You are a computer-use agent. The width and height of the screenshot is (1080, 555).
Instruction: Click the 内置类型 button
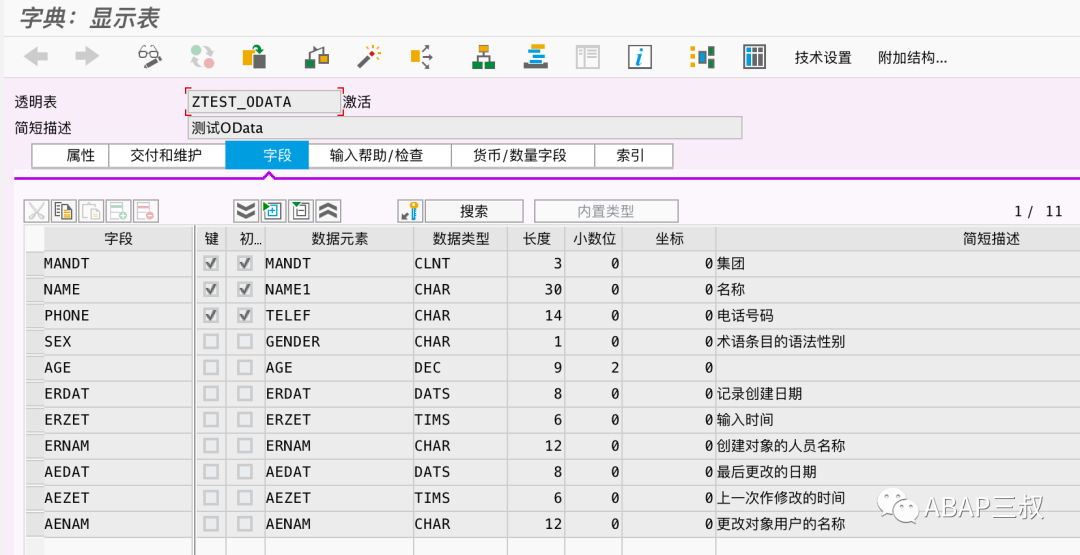click(606, 211)
